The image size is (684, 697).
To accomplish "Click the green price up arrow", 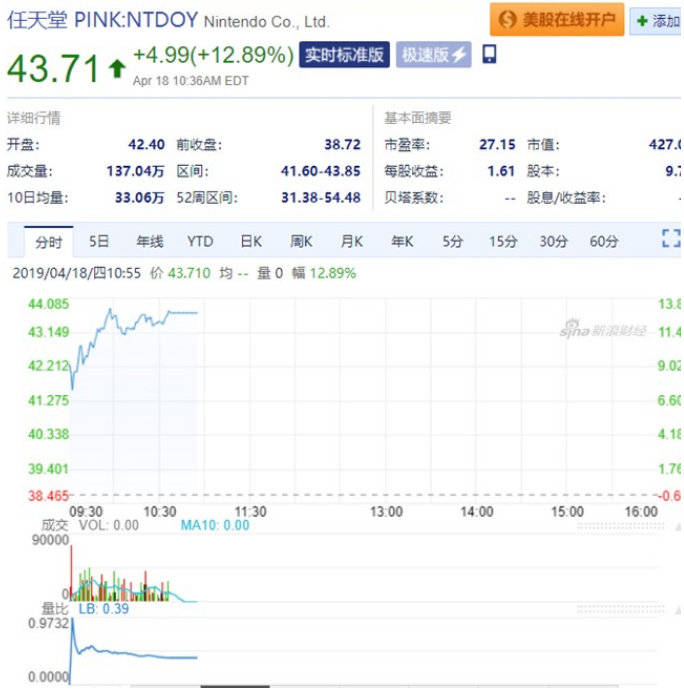I will (117, 69).
